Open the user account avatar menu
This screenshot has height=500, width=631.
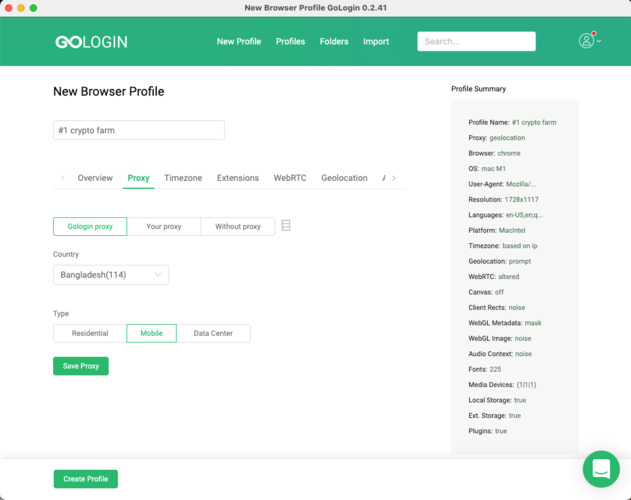[587, 41]
